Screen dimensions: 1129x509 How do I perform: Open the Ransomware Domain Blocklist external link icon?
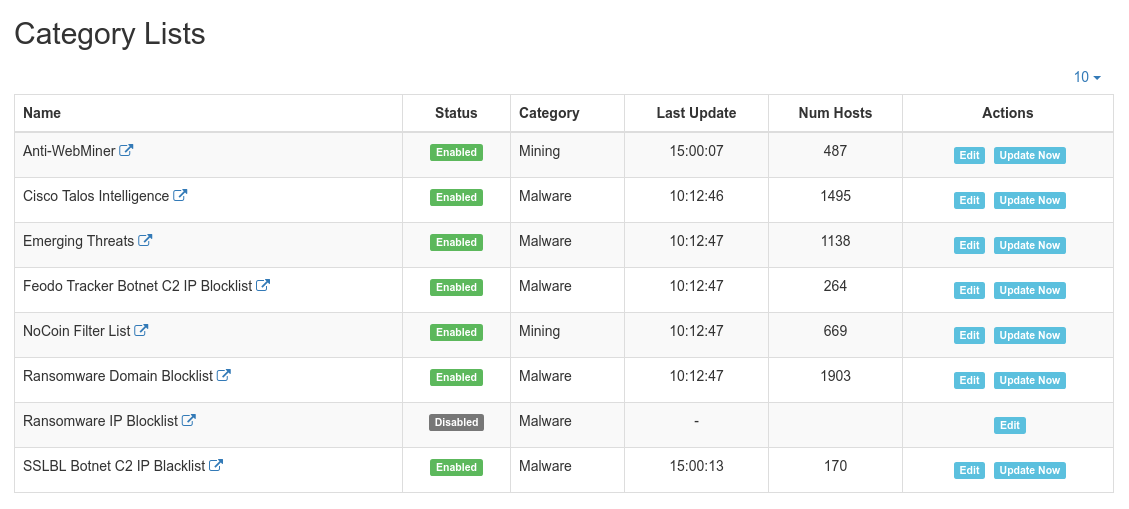point(223,375)
